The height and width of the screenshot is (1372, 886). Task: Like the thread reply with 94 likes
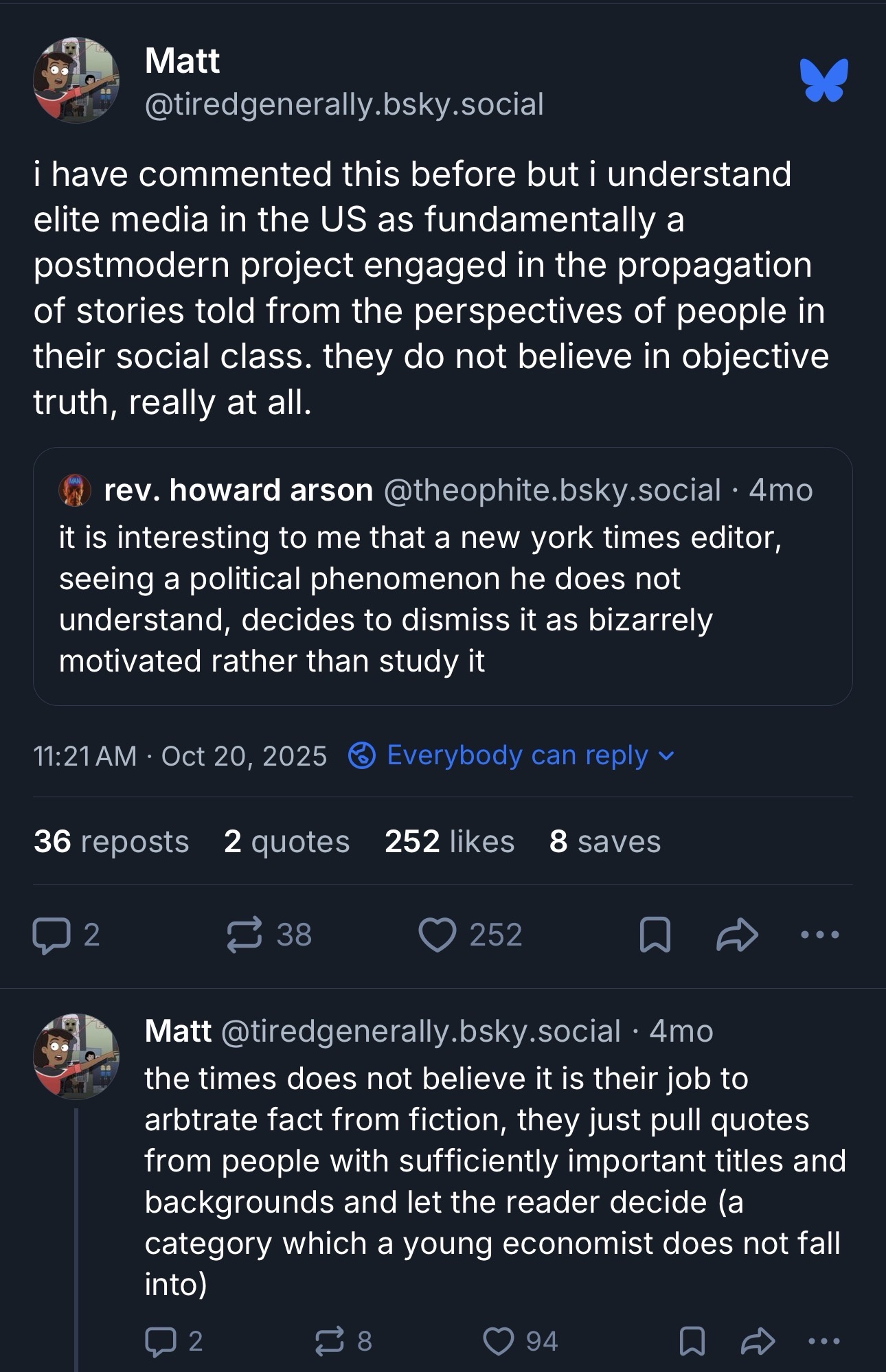[x=499, y=1341]
